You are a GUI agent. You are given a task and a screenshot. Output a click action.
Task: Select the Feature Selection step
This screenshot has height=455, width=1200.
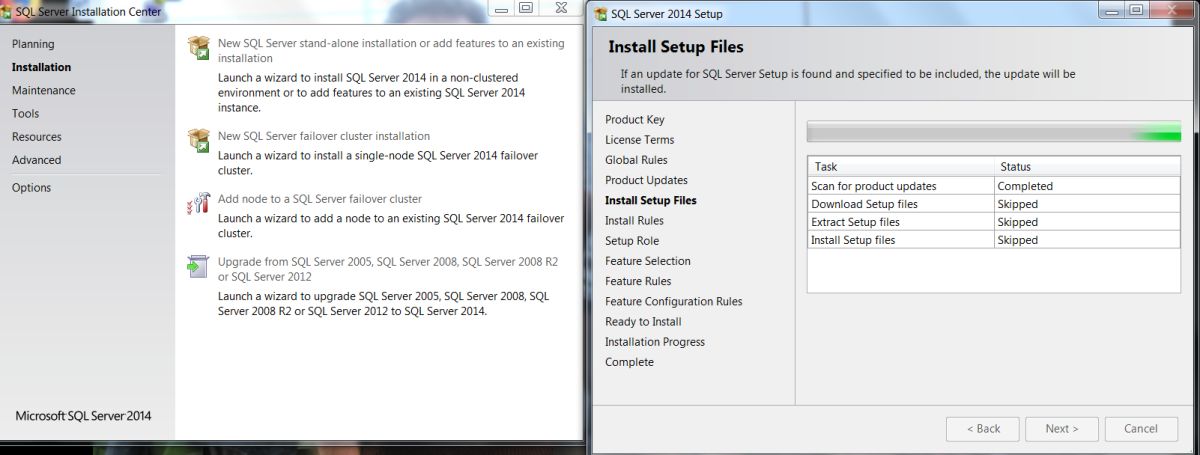pyautogui.click(x=648, y=261)
